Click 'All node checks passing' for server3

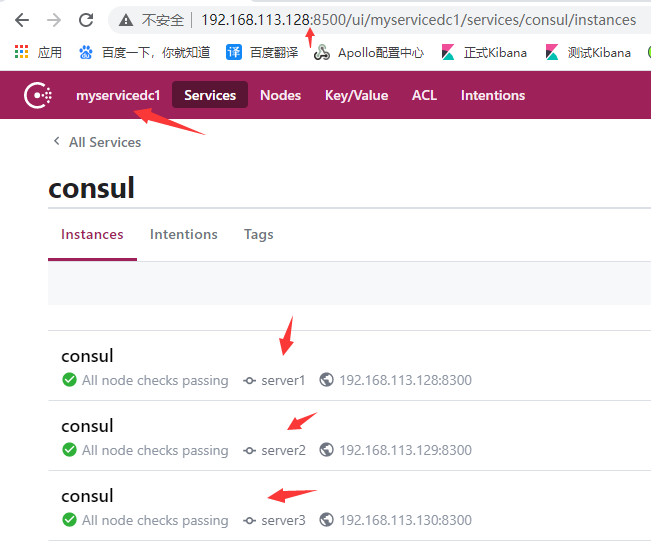coord(155,521)
